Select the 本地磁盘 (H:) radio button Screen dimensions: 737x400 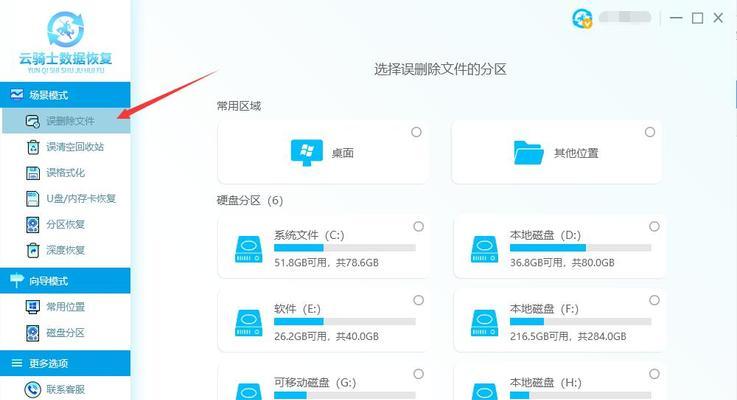[x=654, y=374]
